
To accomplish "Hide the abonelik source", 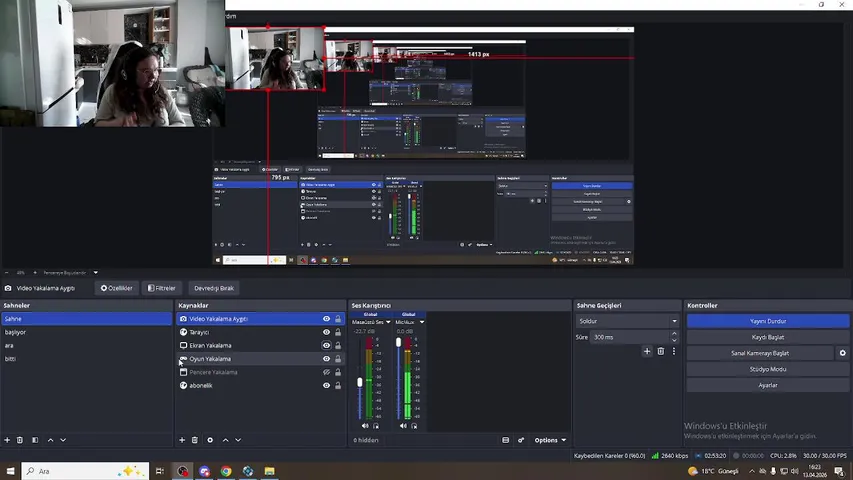I will click(326, 385).
